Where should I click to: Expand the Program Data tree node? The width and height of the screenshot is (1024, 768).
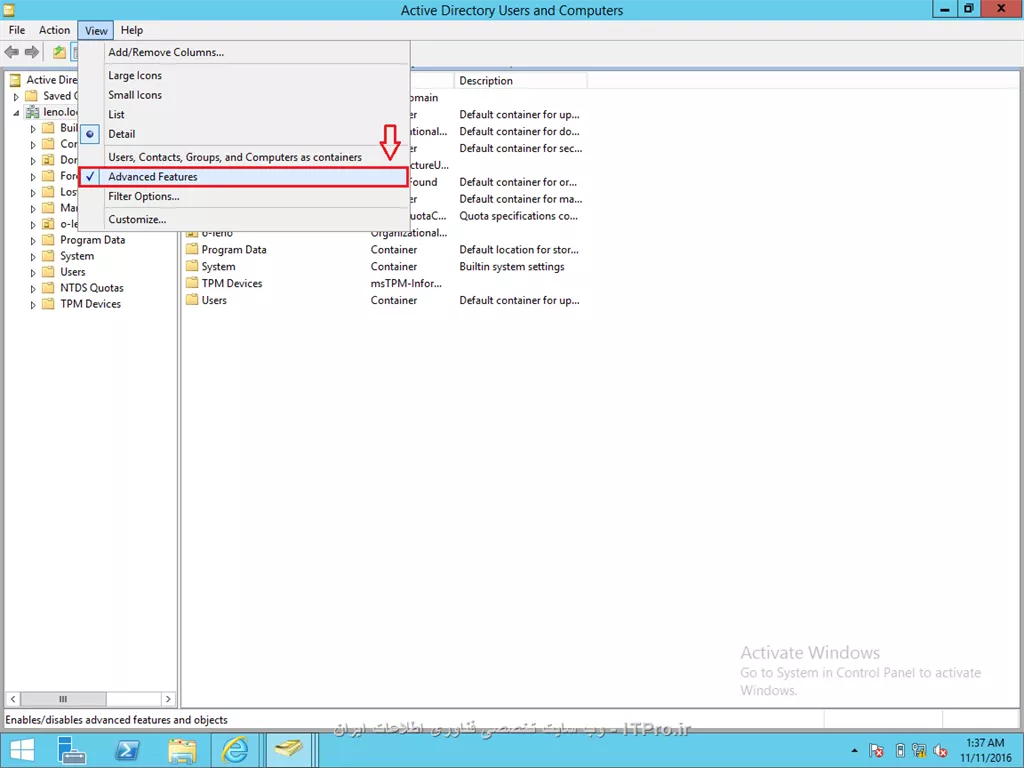33,240
